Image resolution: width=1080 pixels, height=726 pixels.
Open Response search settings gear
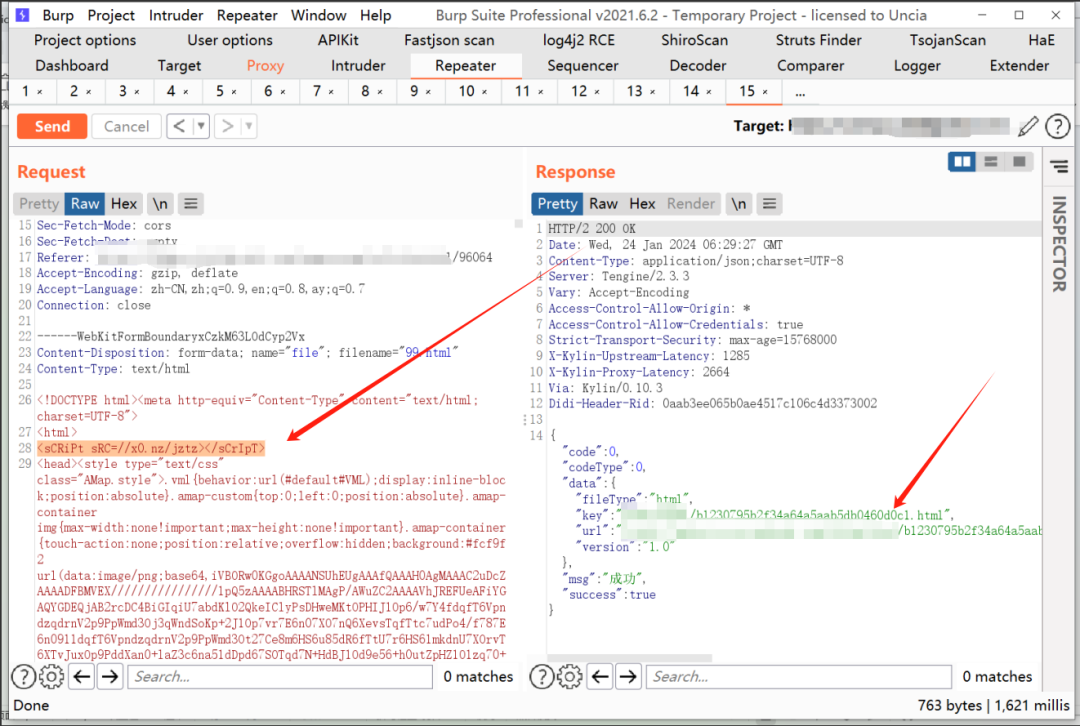coord(570,676)
